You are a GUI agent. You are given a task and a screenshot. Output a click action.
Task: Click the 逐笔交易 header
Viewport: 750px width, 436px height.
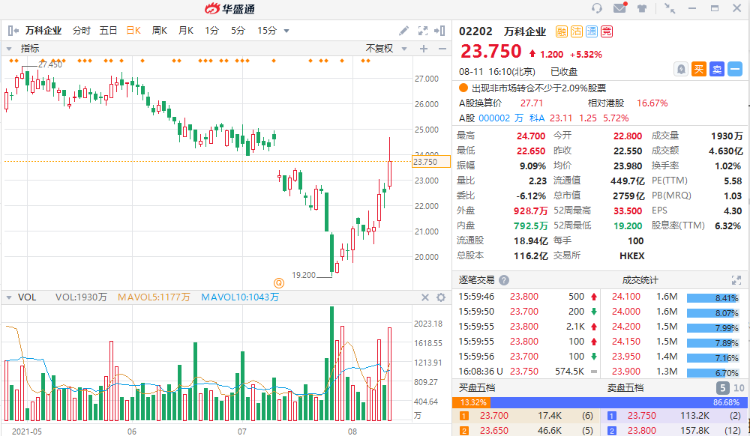[477, 280]
